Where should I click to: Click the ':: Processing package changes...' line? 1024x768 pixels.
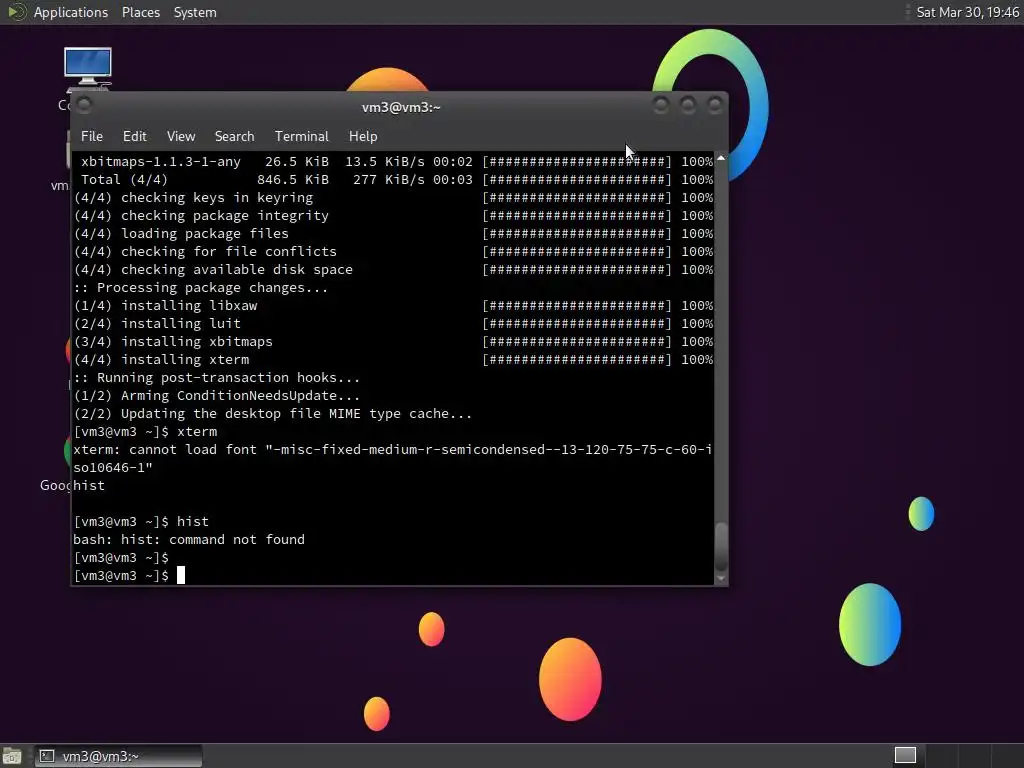click(200, 287)
